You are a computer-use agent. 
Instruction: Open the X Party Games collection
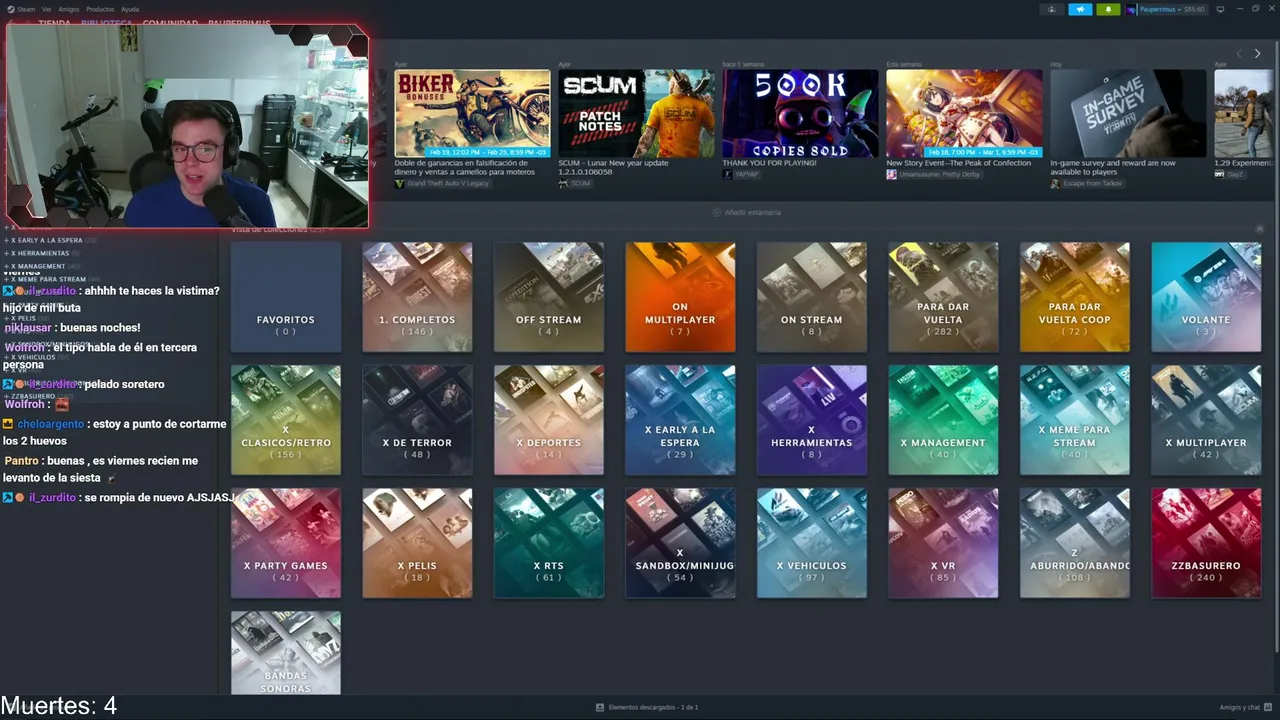tap(286, 543)
